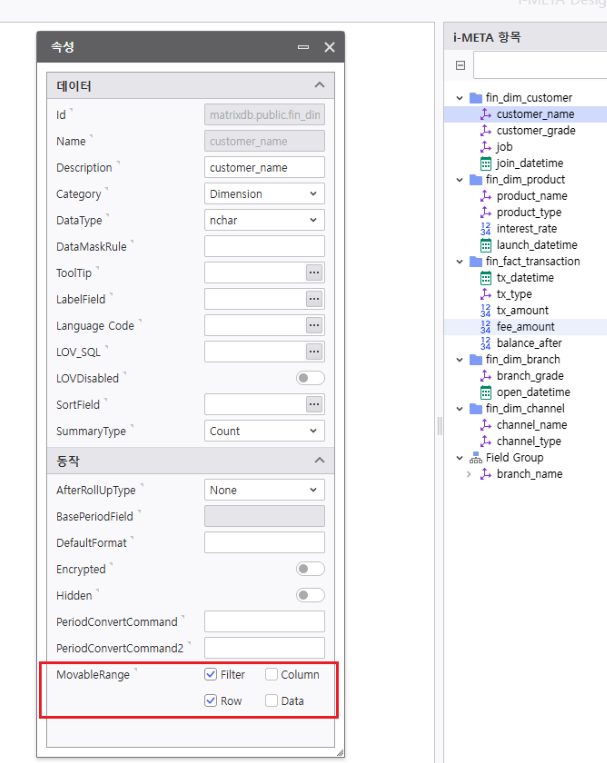Click the fin_dim_product folder icon
Screen dimensions: 607x763
click(x=476, y=180)
